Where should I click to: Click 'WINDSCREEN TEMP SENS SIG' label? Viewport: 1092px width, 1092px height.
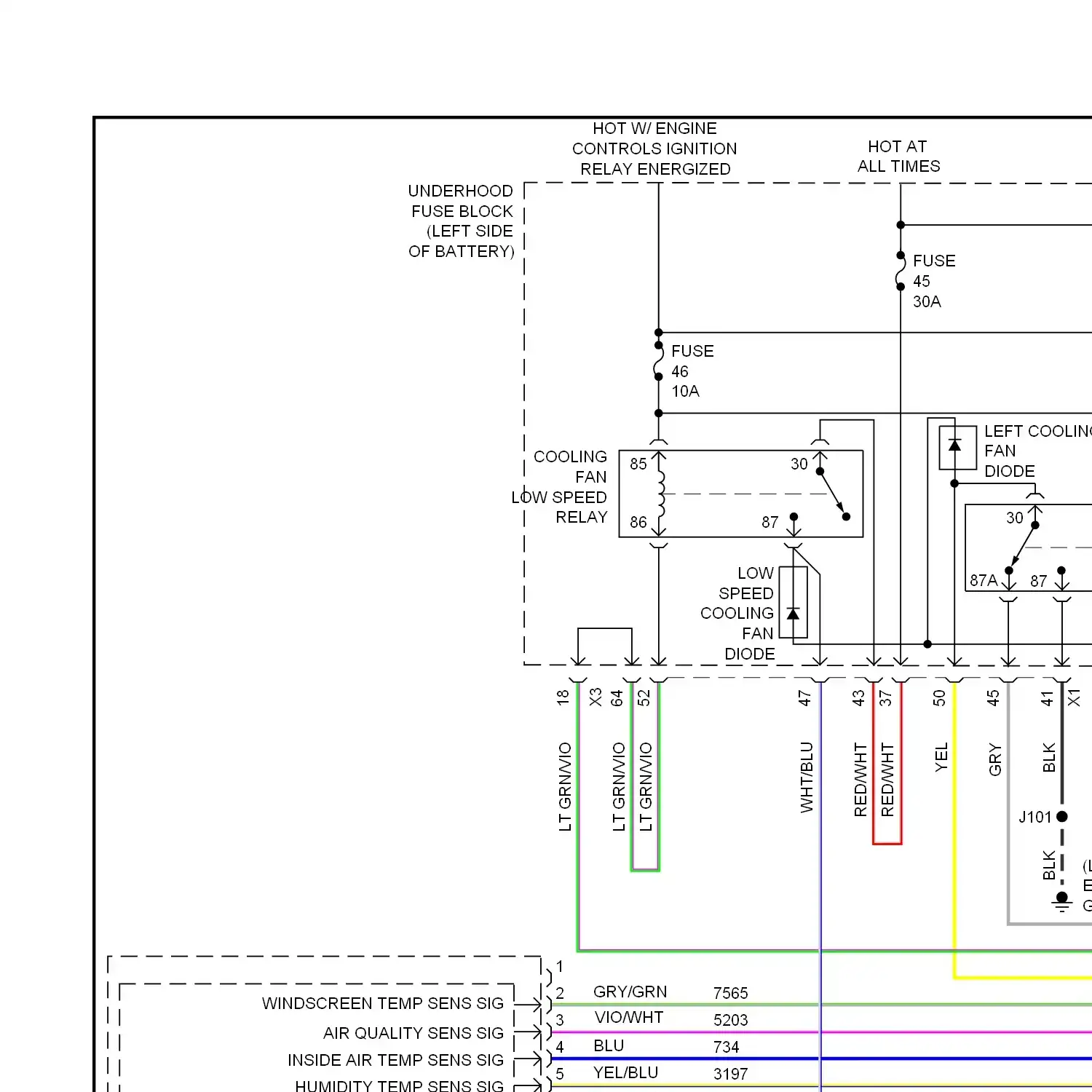[x=383, y=1003]
